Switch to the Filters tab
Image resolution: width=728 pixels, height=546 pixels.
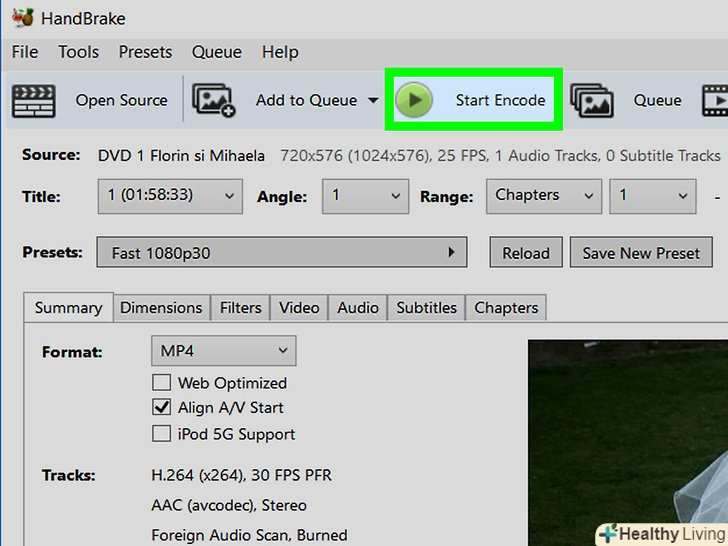click(x=240, y=308)
